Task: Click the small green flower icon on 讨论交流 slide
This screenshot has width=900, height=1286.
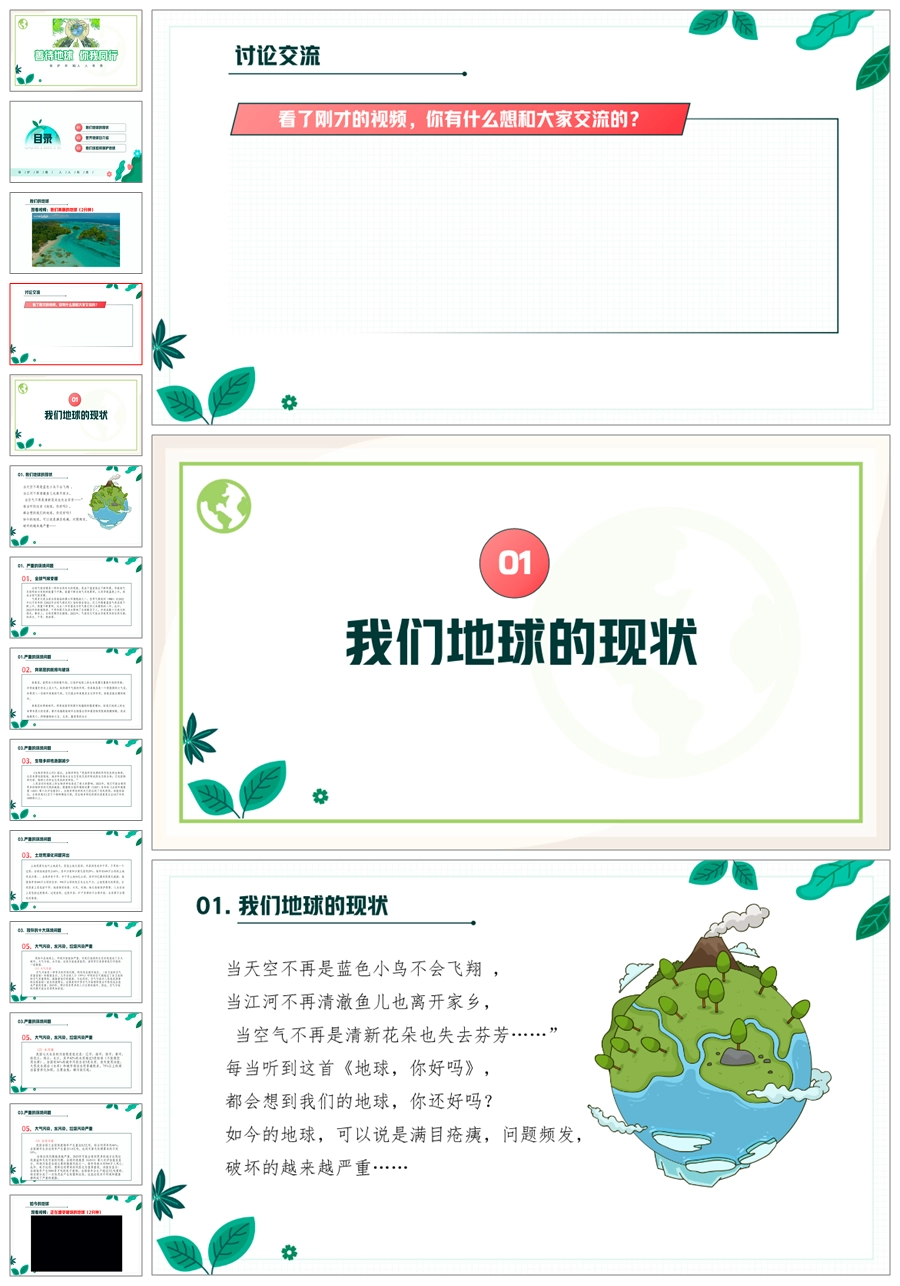Action: pos(289,402)
